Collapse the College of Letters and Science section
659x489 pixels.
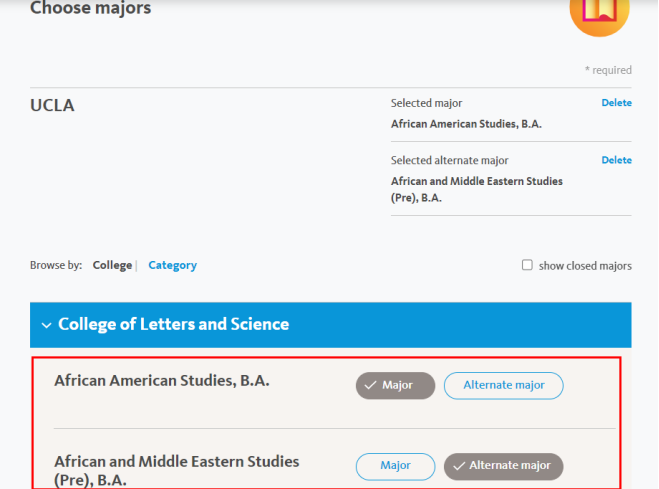(173, 324)
